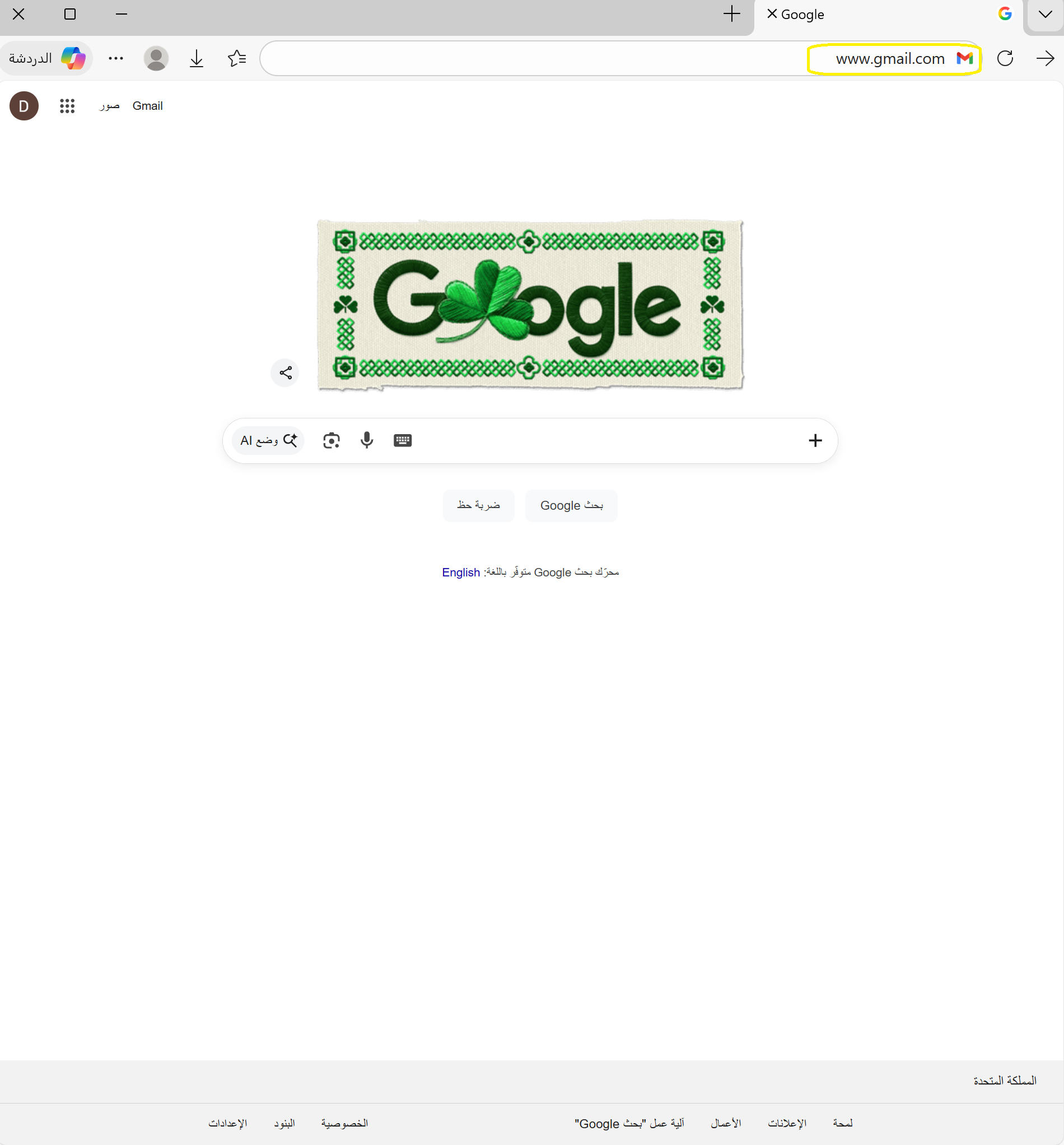Screen dimensions: 1064x1145
Task: Click the plus icon in search box
Action: click(815, 441)
